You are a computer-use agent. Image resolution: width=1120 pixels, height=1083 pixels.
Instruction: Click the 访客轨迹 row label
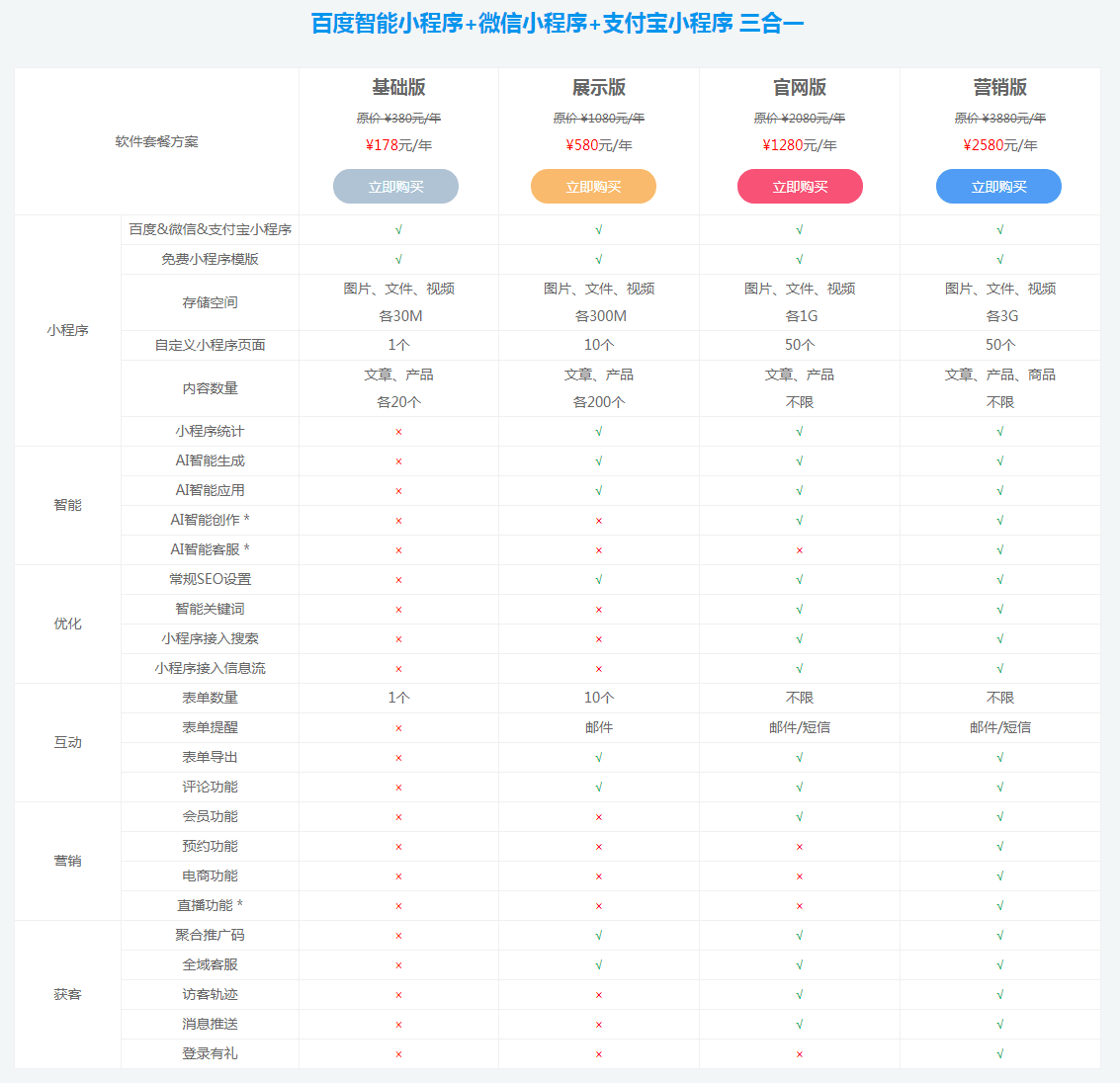210,994
